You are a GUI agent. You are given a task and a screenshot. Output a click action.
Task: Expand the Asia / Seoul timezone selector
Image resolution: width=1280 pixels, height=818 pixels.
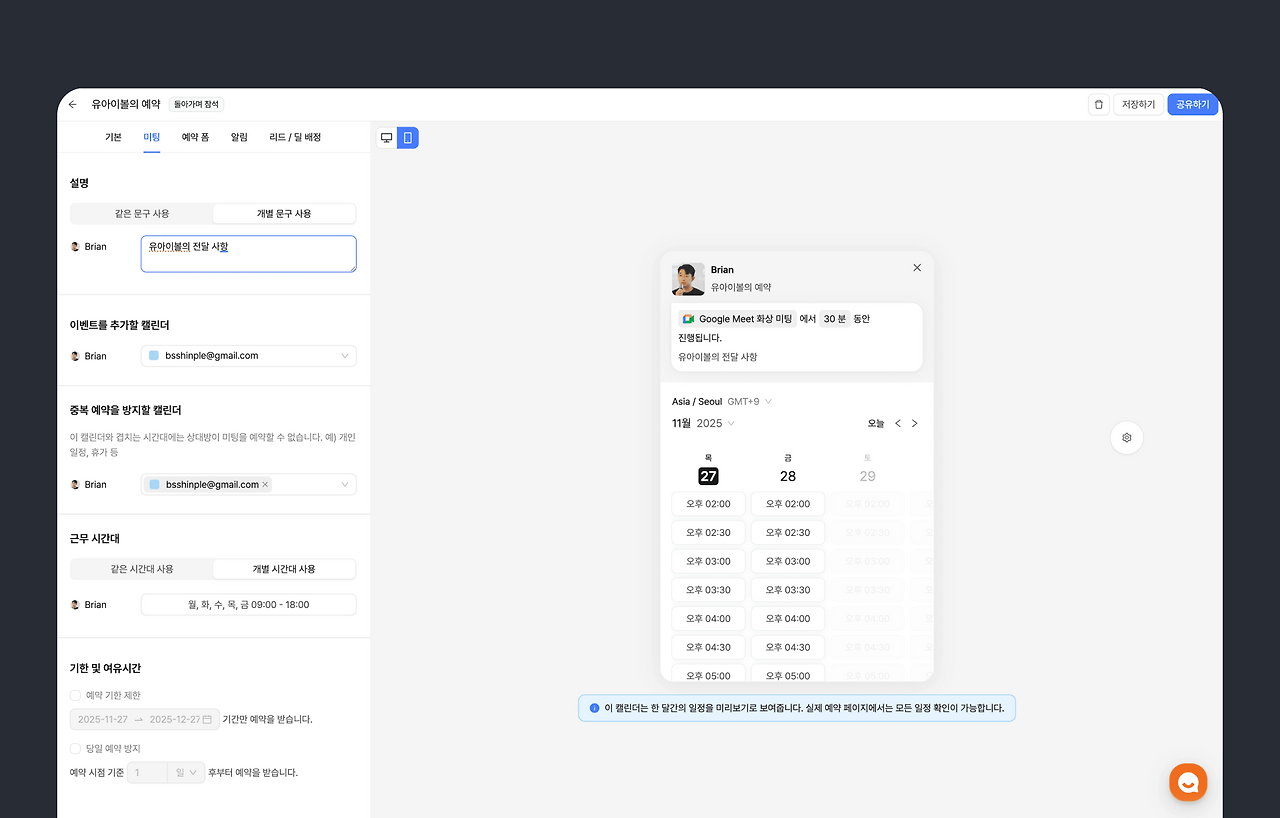[722, 402]
